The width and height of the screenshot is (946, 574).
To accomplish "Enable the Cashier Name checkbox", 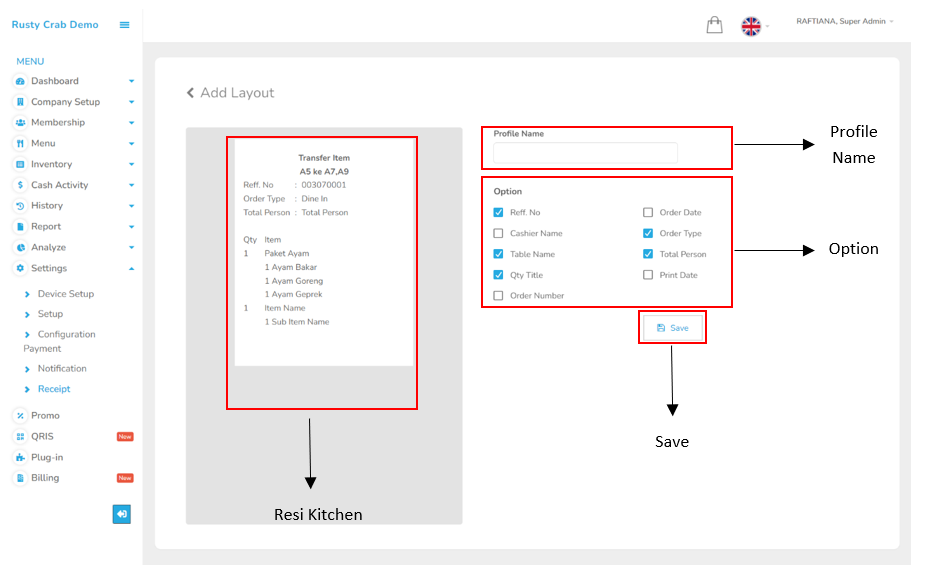I will click(499, 234).
